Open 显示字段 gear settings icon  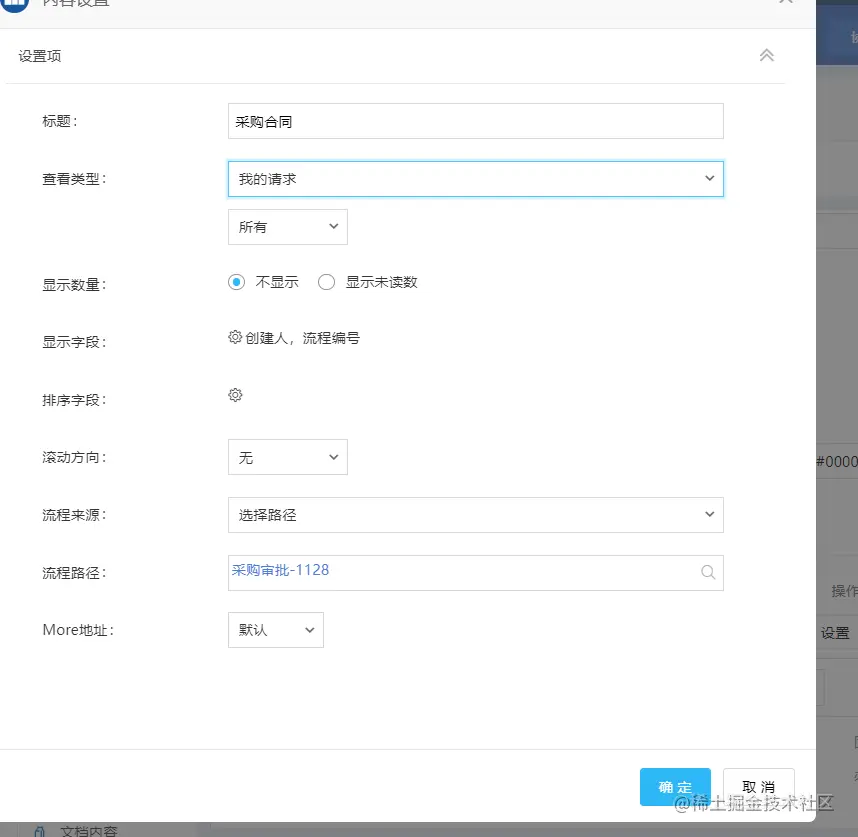[x=235, y=337]
